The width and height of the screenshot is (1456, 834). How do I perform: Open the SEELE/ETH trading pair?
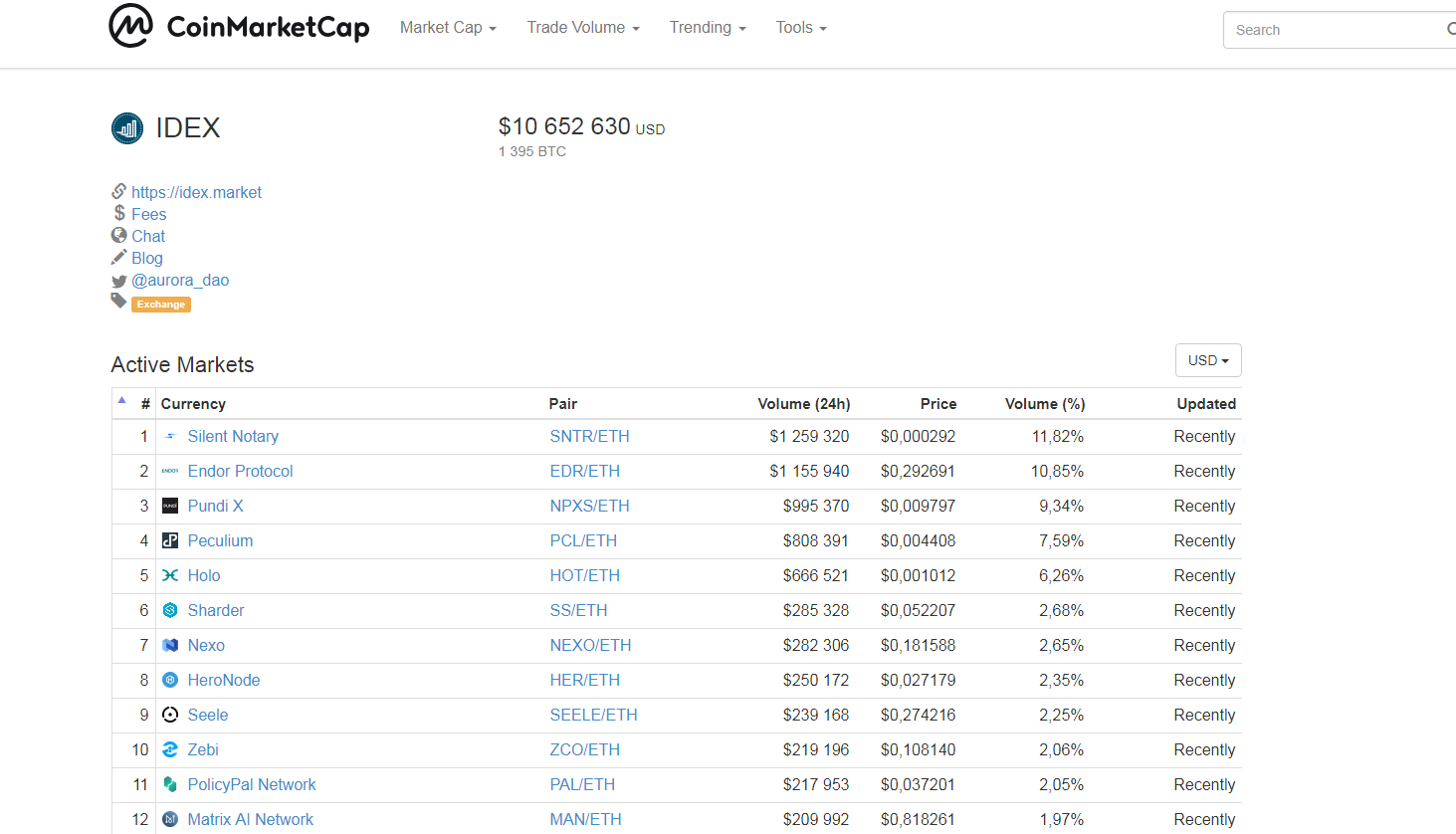594,715
